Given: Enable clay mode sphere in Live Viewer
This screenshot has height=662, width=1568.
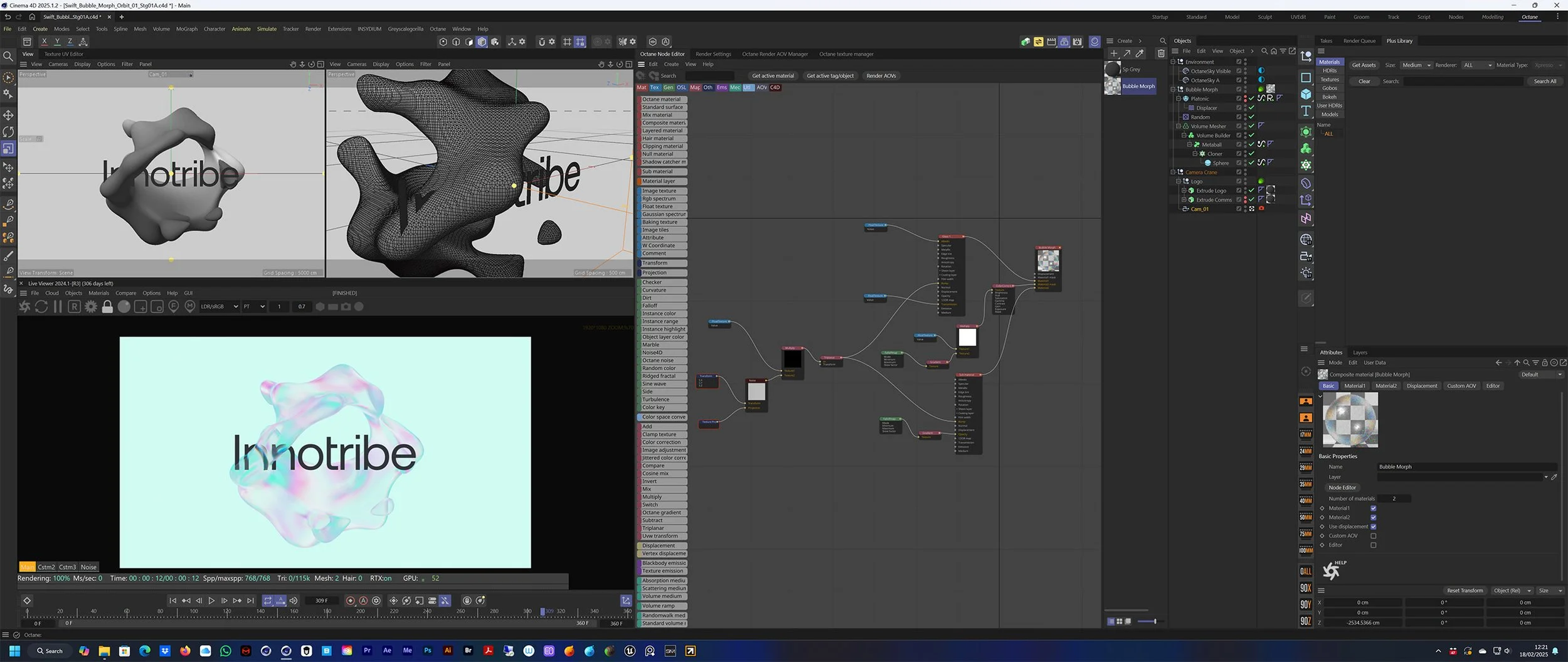Looking at the screenshot, I should point(124,307).
